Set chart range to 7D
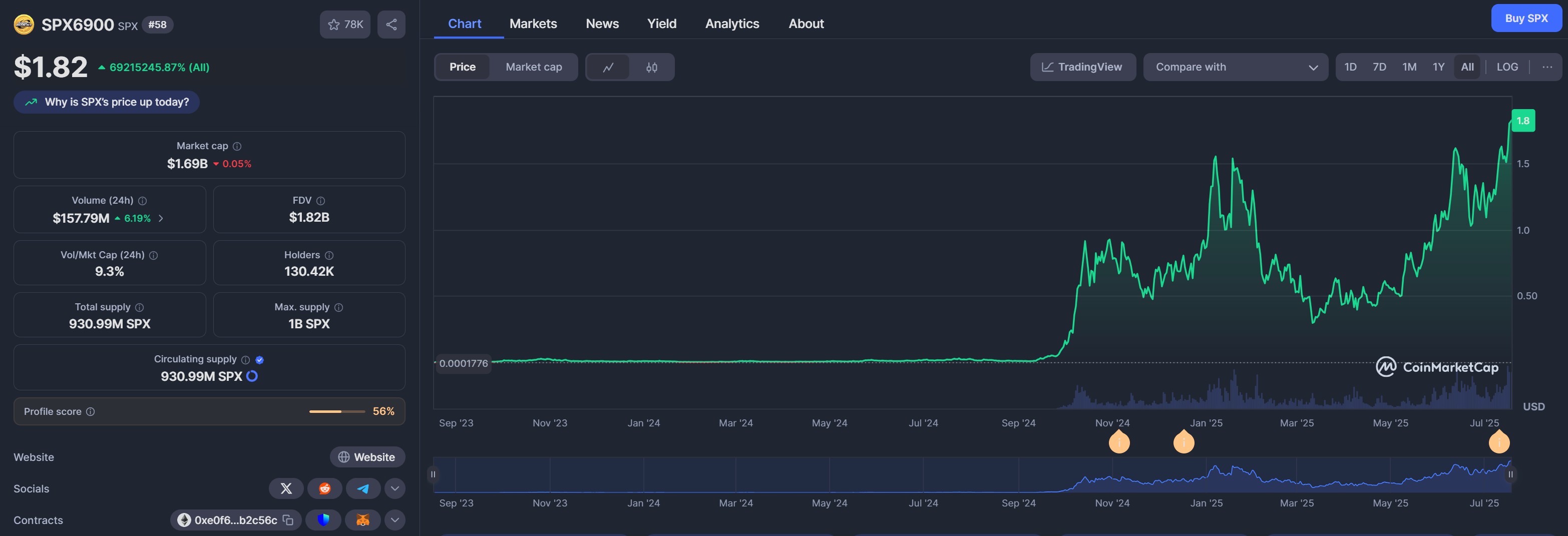Viewport: 1568px width, 536px height. 1379,67
